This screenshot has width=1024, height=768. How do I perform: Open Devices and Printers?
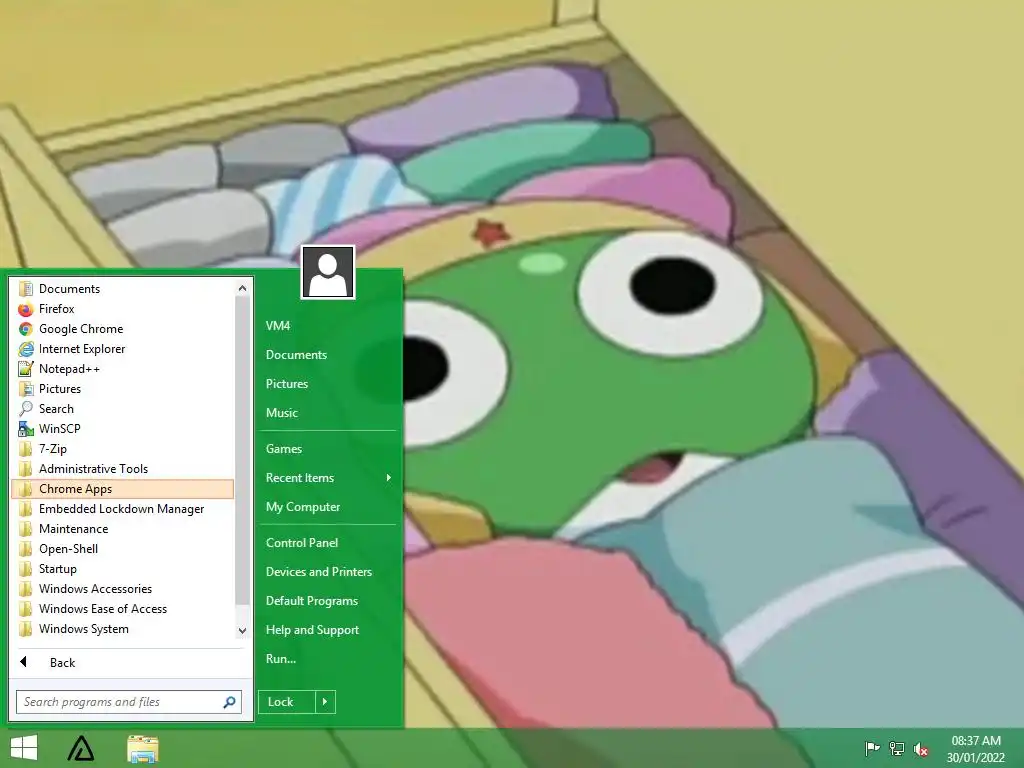click(x=319, y=572)
